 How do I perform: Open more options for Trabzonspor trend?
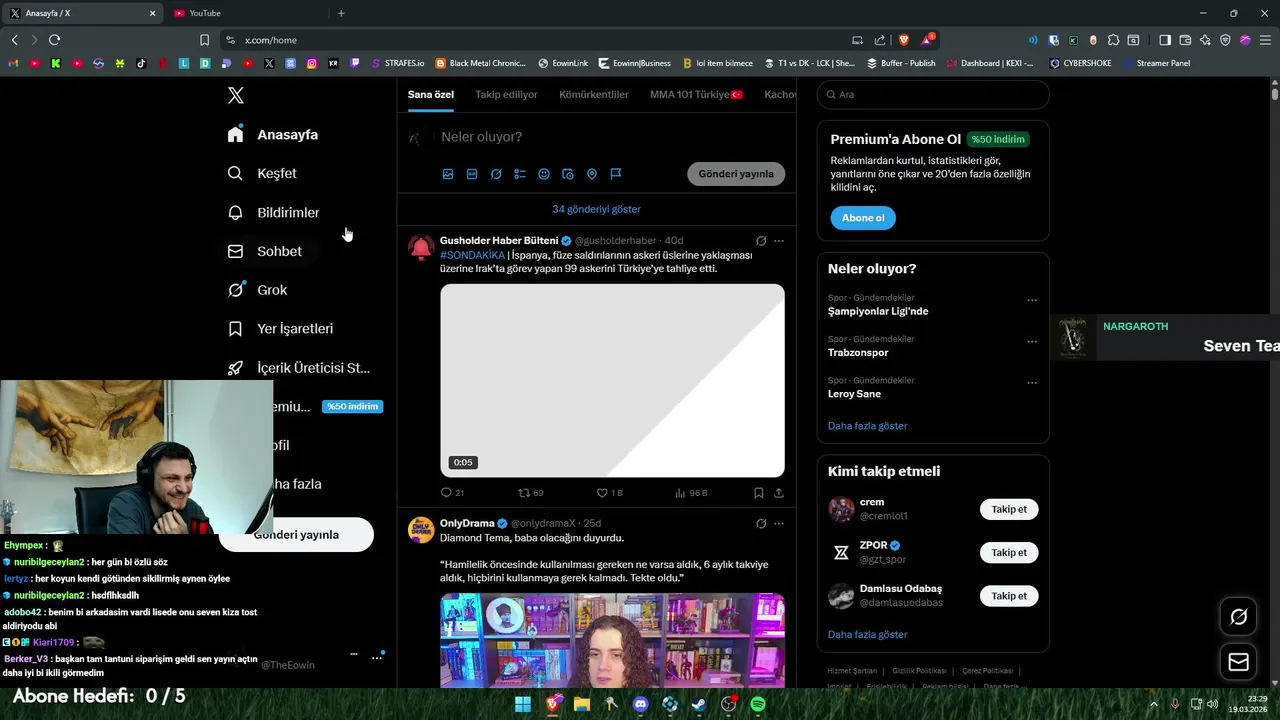click(1032, 342)
